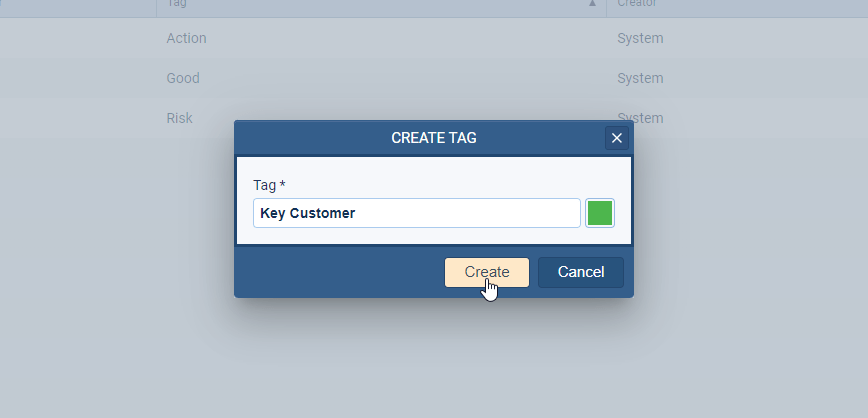Click the empty cell left of Action
This screenshot has width=868, height=418.
tap(78, 39)
